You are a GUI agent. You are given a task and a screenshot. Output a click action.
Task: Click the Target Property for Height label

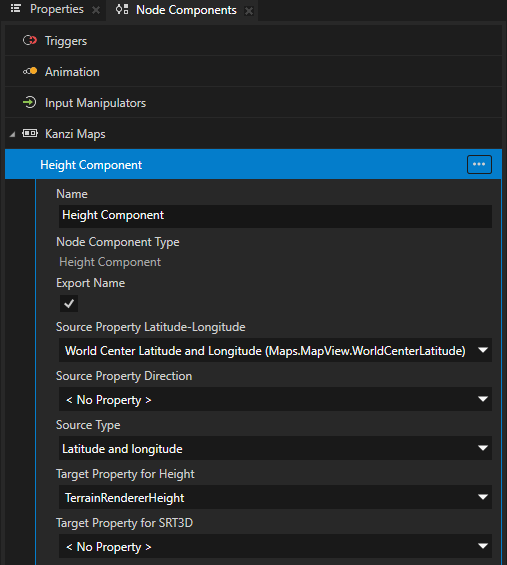125,474
